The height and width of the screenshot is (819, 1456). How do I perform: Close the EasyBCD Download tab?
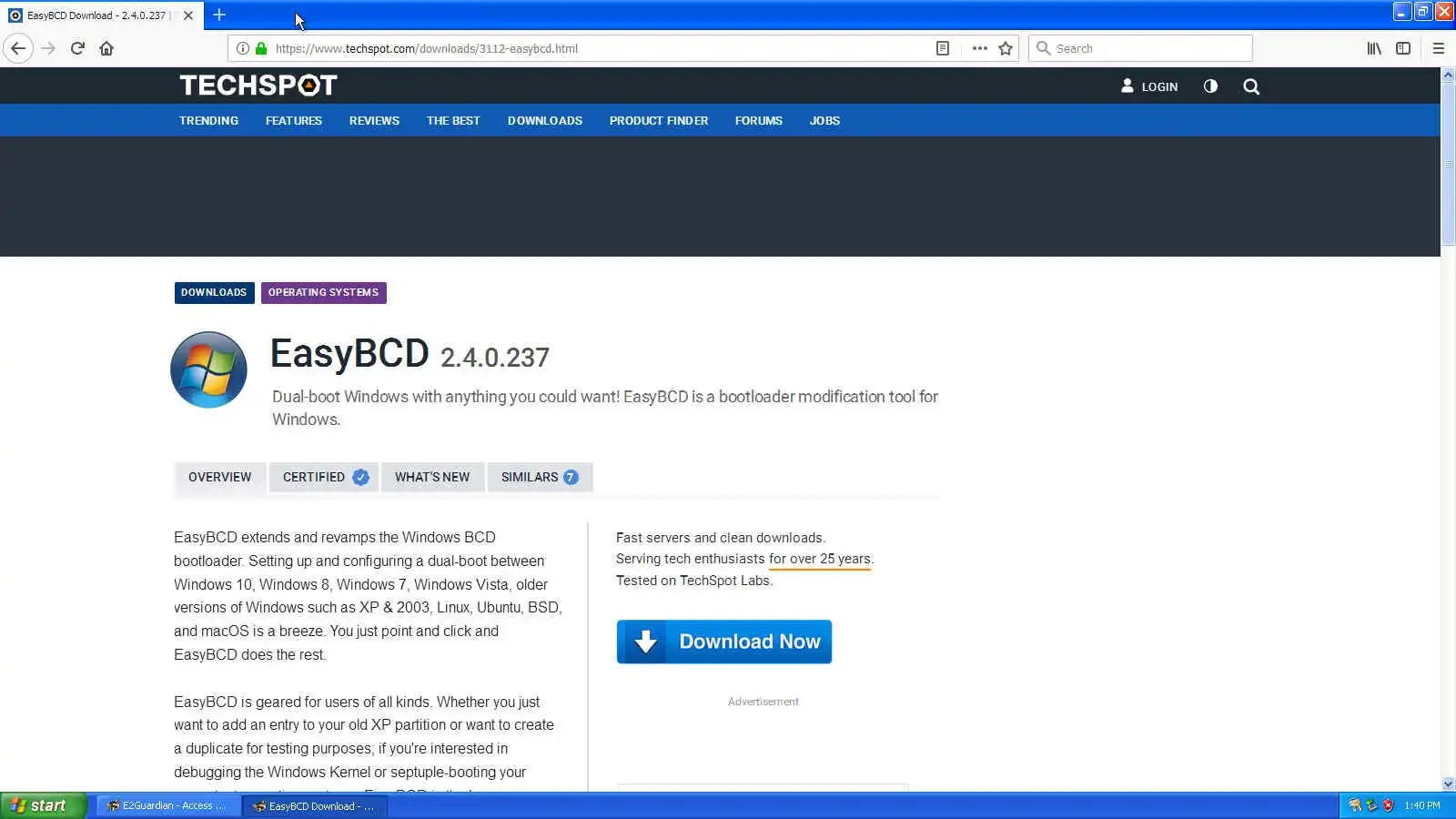[x=188, y=15]
